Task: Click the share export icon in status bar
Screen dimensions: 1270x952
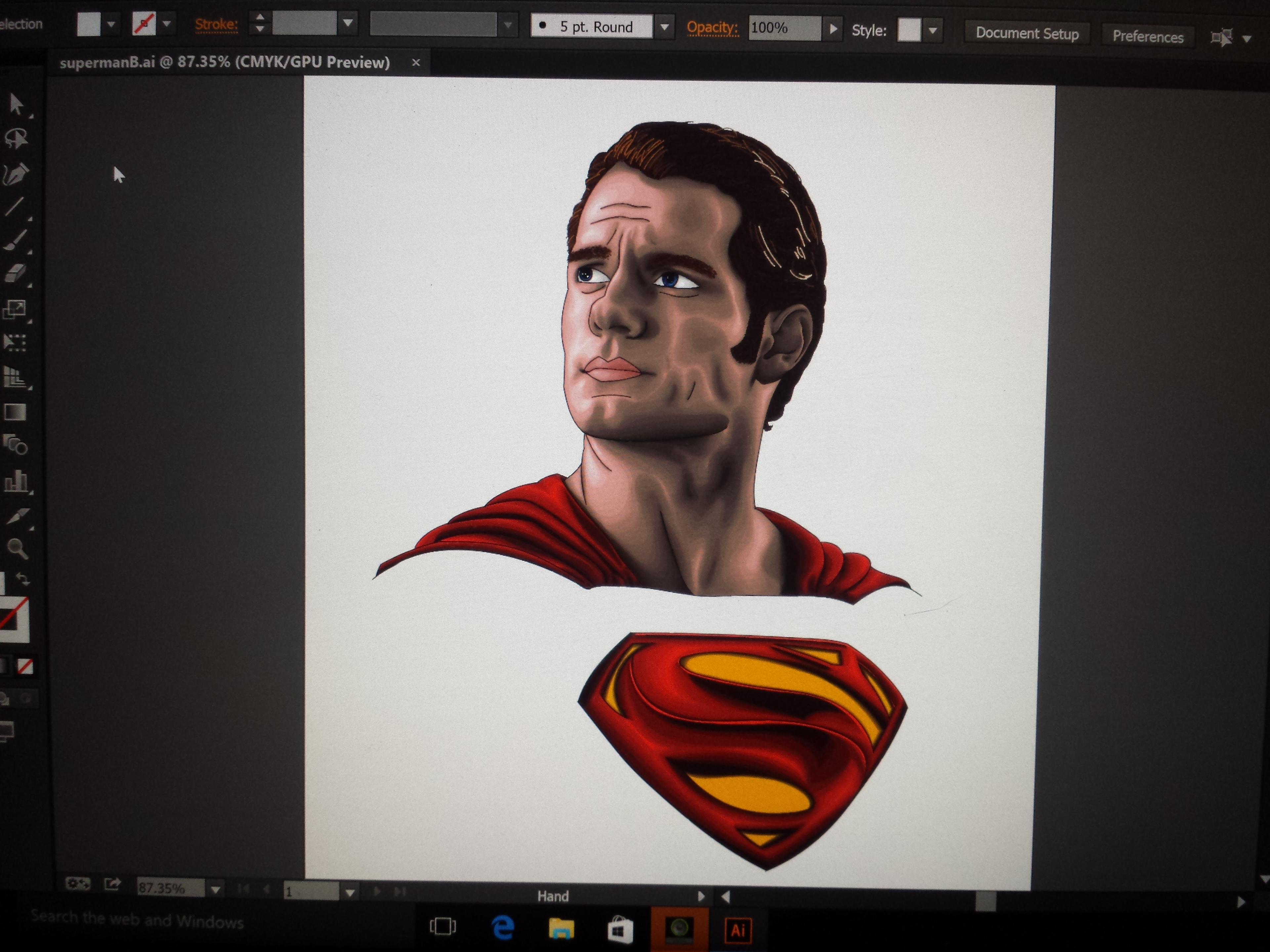Action: (112, 884)
